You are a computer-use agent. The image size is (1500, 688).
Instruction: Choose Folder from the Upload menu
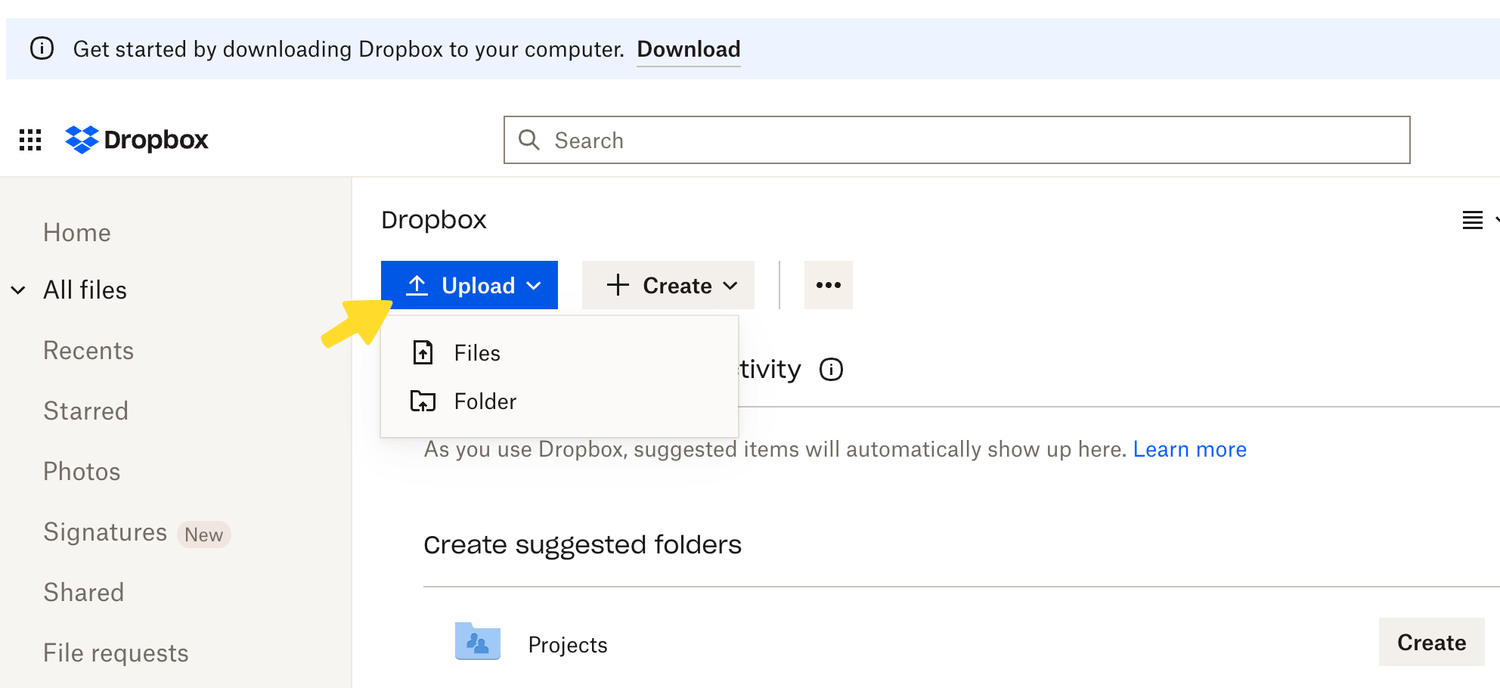coord(559,401)
